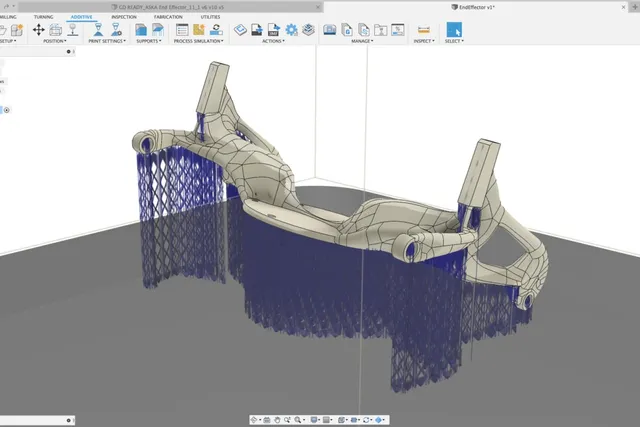
Task: Close the EndEffector v1 document tab
Action: click(623, 7)
